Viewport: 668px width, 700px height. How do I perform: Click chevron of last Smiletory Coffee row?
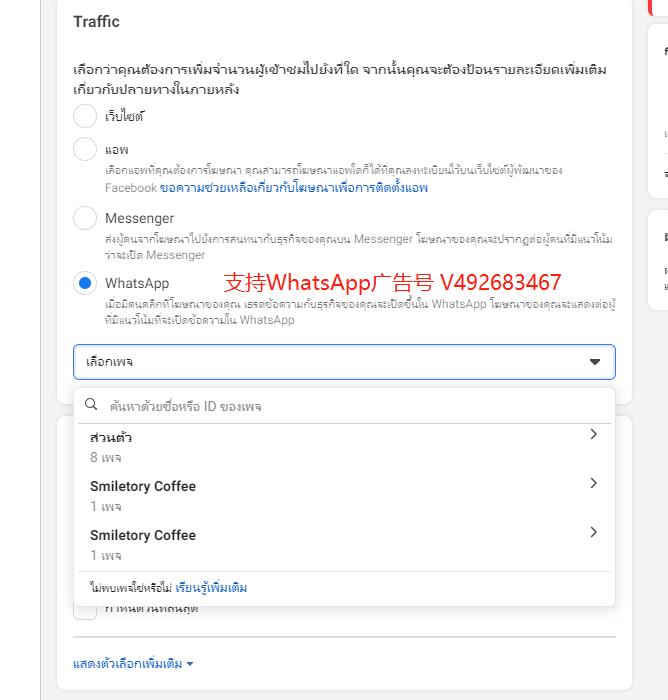593,532
